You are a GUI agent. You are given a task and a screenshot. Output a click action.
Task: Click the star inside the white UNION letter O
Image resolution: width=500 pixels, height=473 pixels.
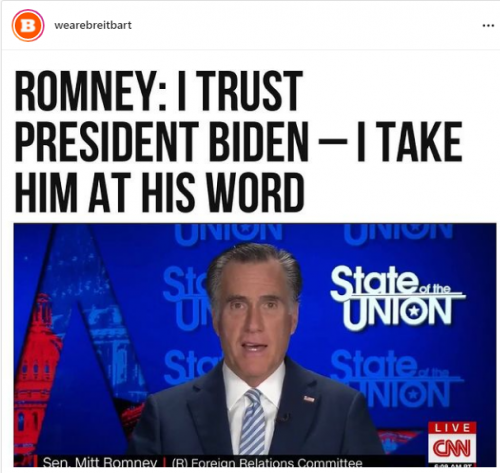pyautogui.click(x=414, y=311)
